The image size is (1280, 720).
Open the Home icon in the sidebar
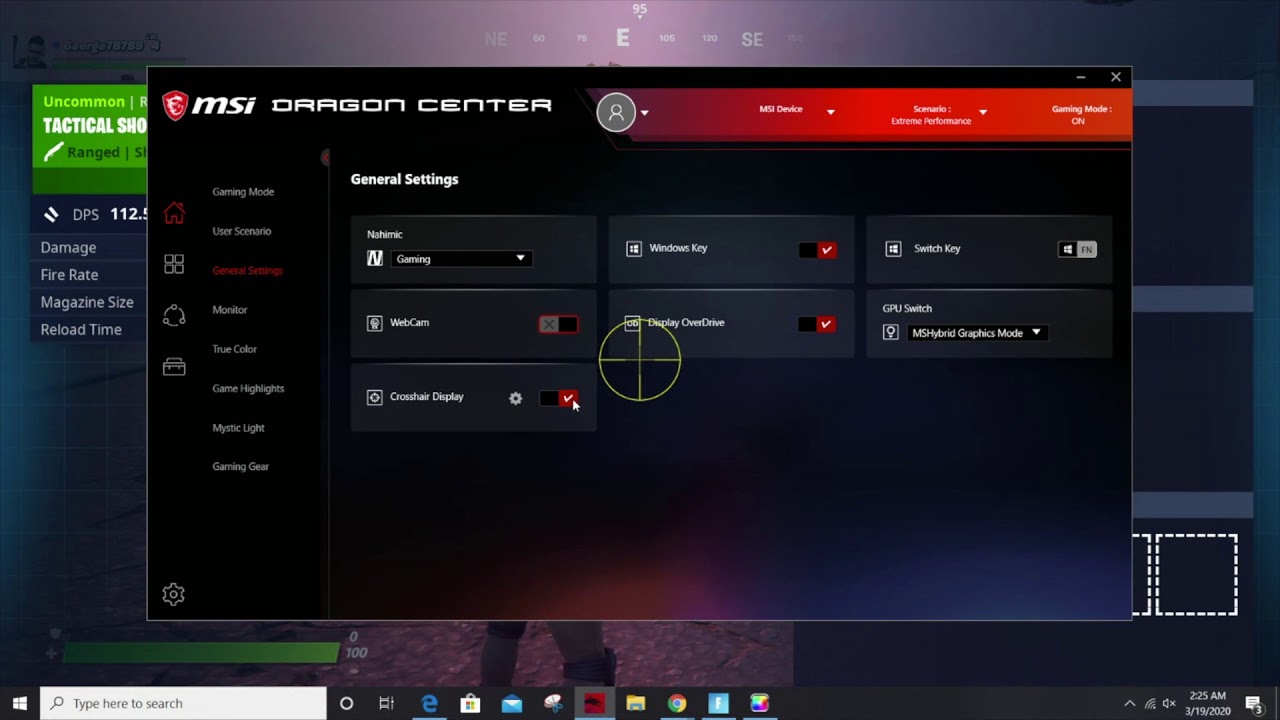(x=174, y=213)
